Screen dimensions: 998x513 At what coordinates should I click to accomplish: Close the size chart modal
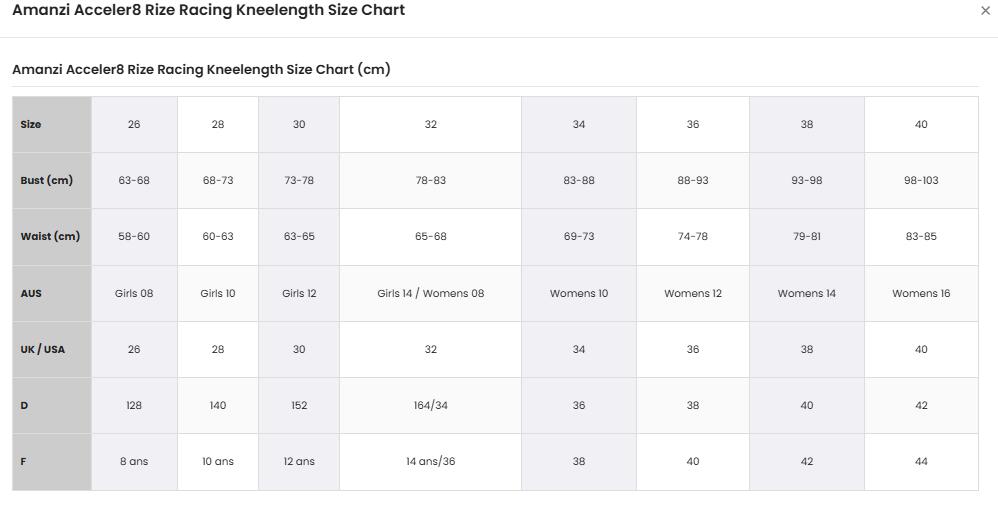tap(985, 10)
